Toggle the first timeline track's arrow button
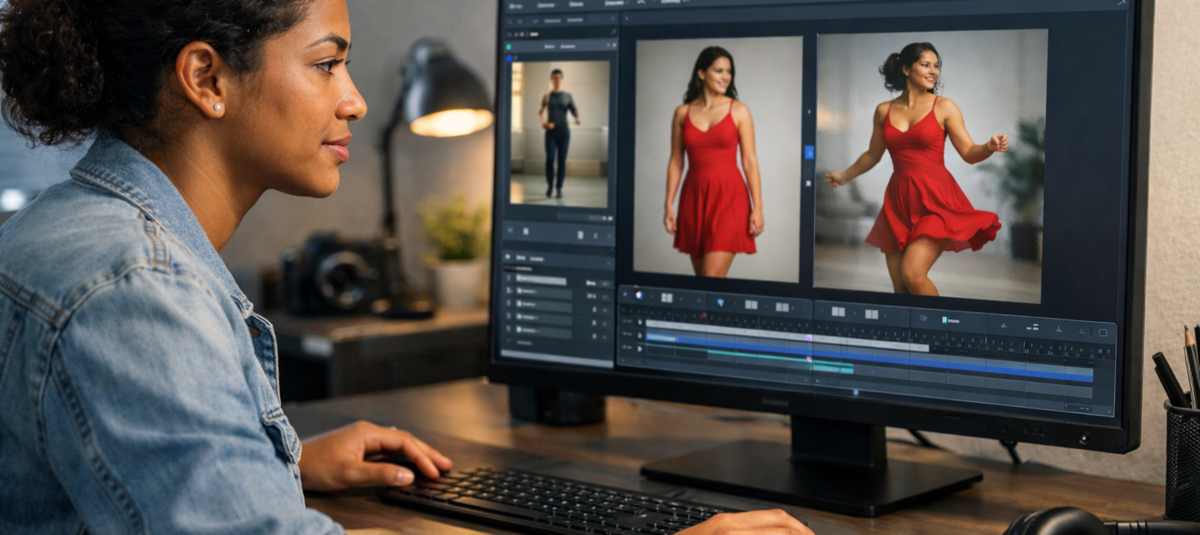This screenshot has height=535, width=1200. [x=640, y=323]
